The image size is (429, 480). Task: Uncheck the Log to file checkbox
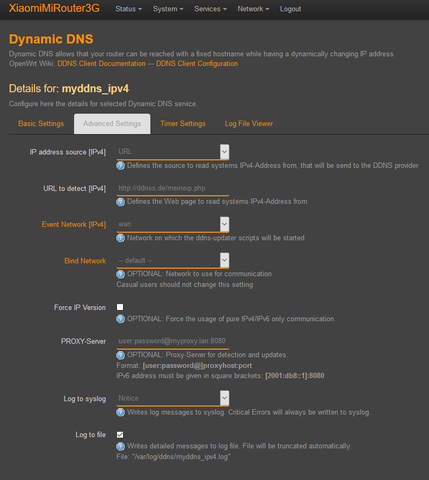[120, 435]
